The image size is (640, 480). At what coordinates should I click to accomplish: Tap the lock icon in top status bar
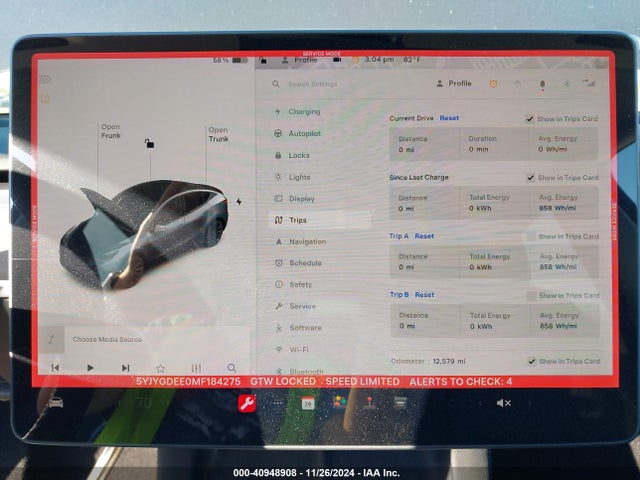coord(263,60)
